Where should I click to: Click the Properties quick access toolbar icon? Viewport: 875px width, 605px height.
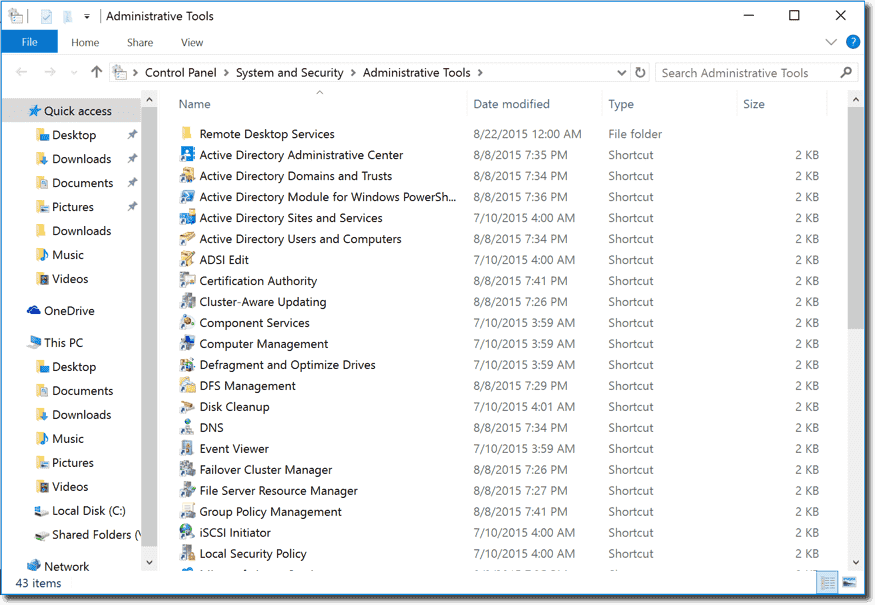click(46, 17)
